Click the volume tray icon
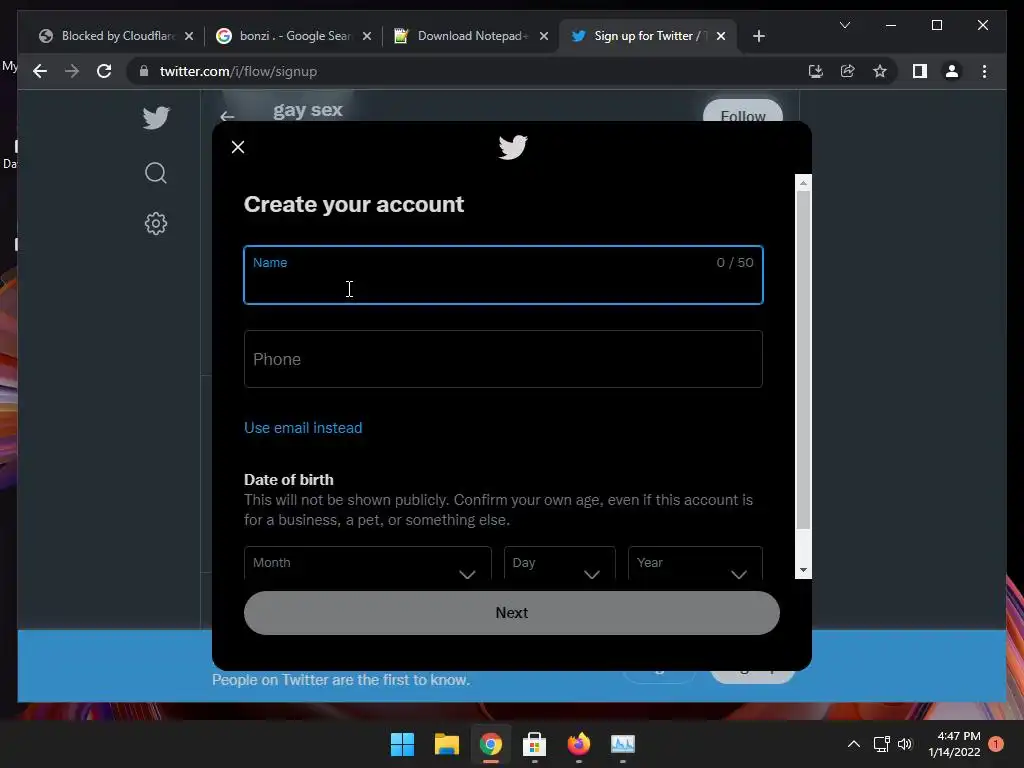 904,744
